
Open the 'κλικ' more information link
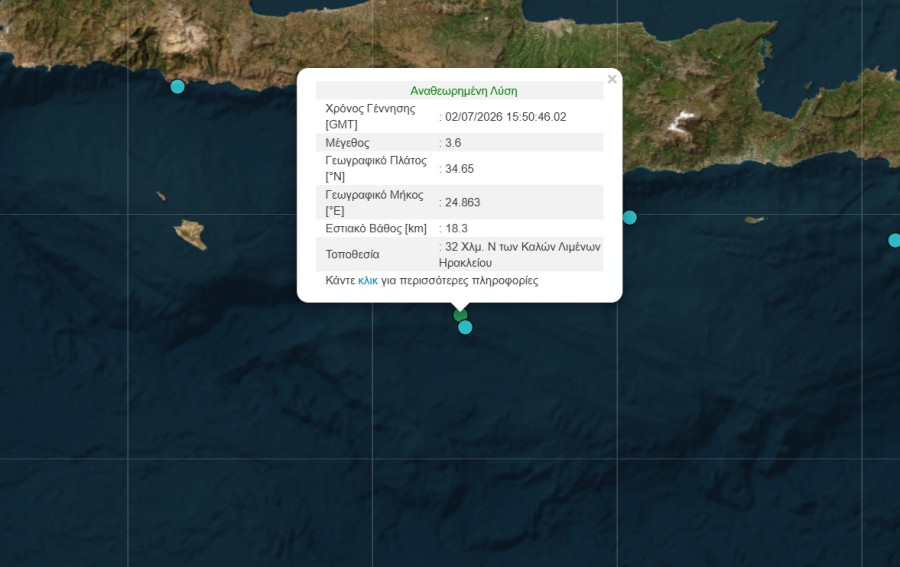point(368,281)
